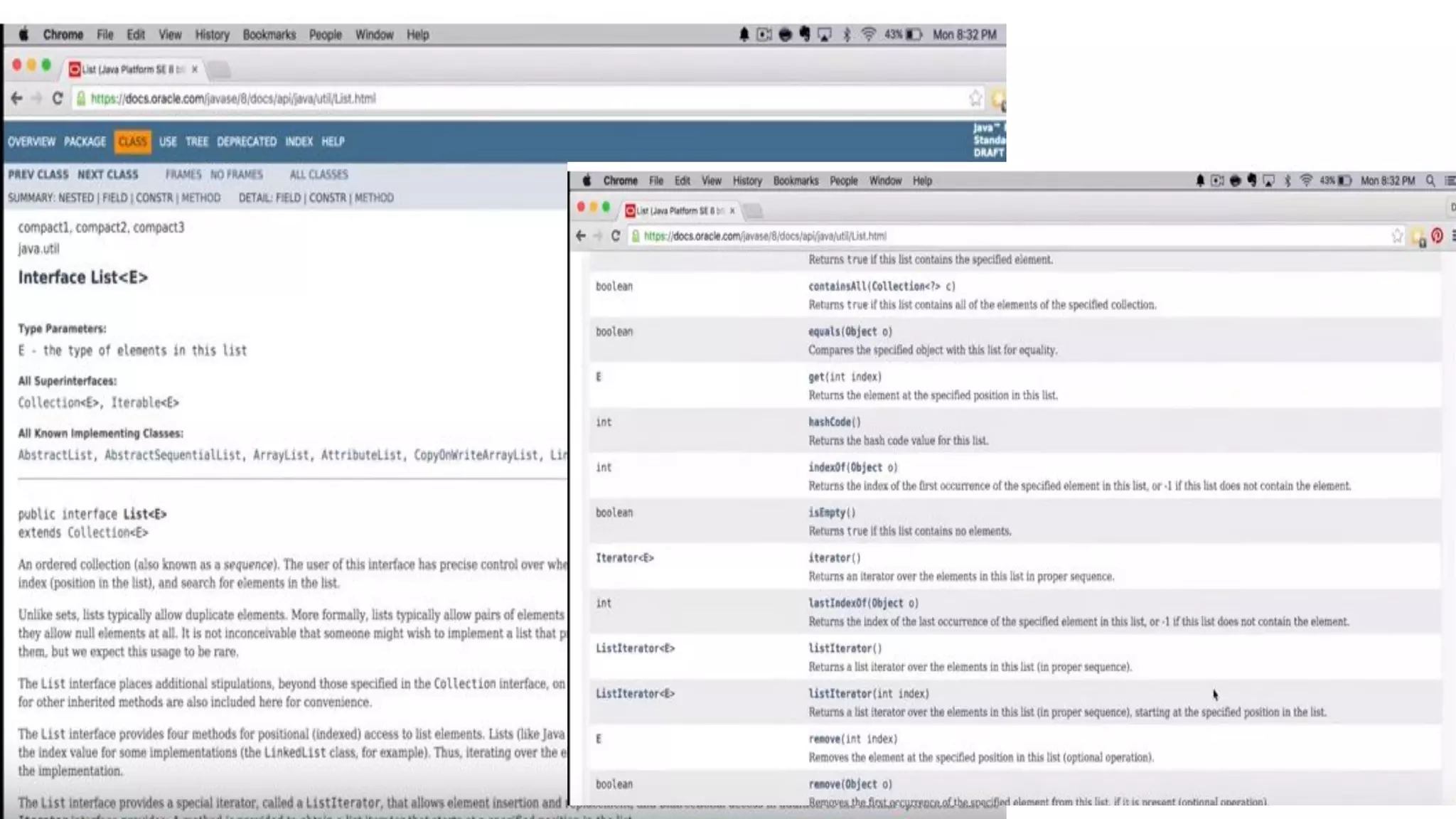Viewport: 1456px width, 819px height.
Task: Bookmark the page with star in back window
Action: click(975, 99)
